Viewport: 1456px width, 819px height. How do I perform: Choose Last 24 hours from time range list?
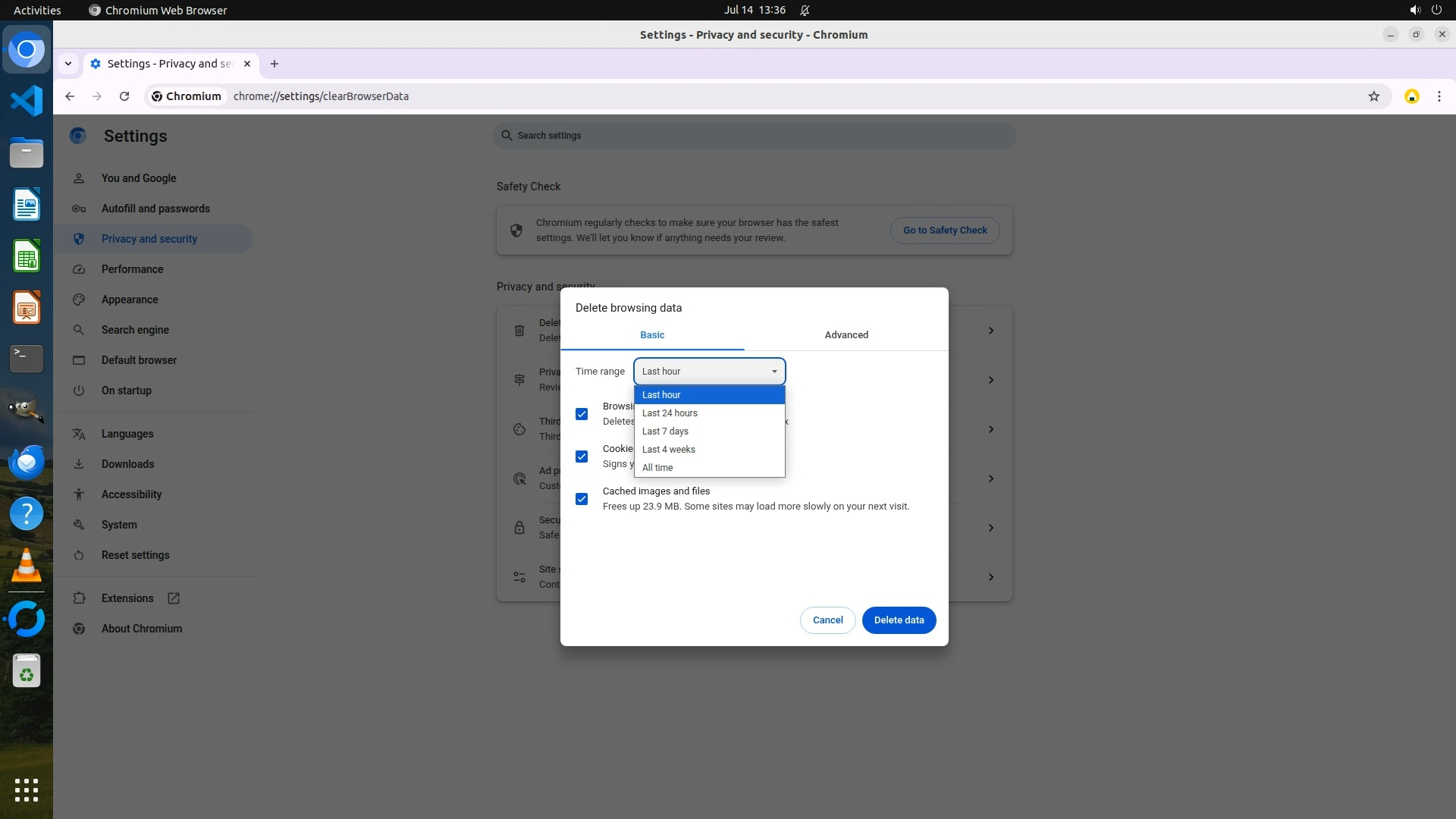click(670, 413)
